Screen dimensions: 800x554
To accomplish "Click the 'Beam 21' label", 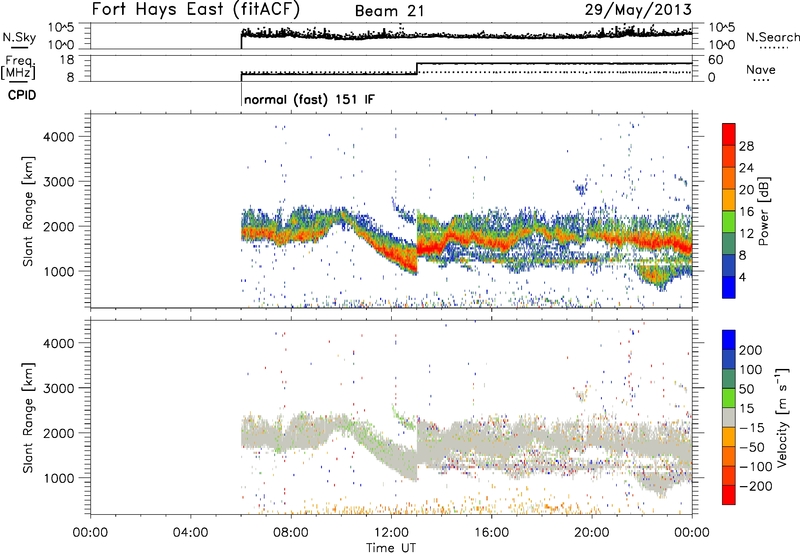I will click(x=389, y=11).
